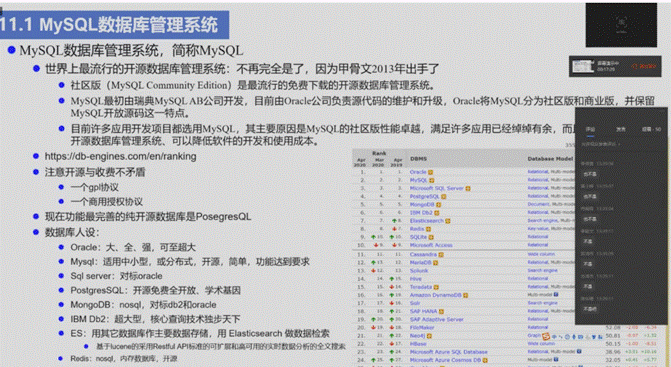
Task: Click the orange icon next to Teradata
Action: [x=436, y=287]
